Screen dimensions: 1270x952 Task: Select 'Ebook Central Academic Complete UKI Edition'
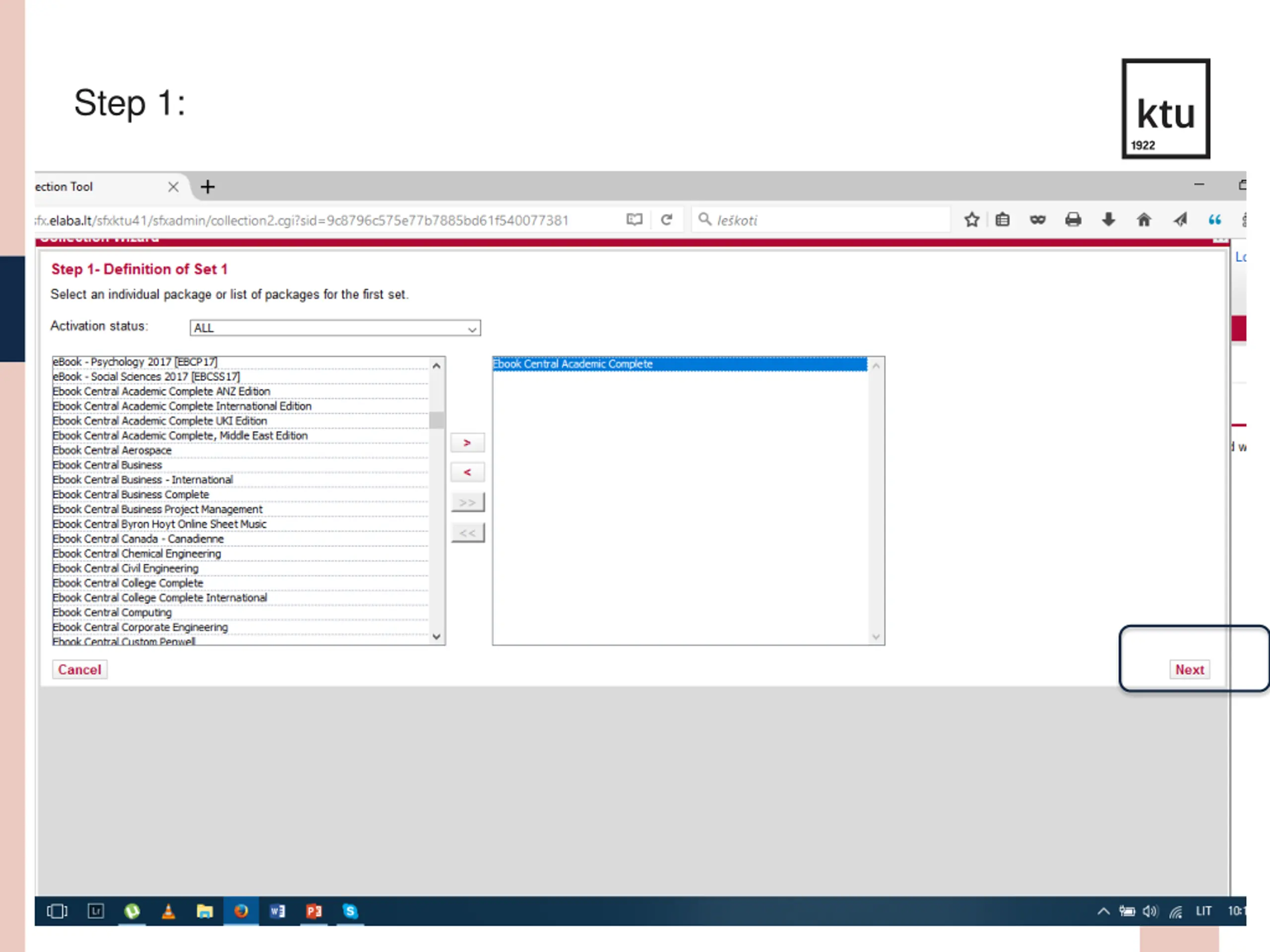click(x=240, y=421)
